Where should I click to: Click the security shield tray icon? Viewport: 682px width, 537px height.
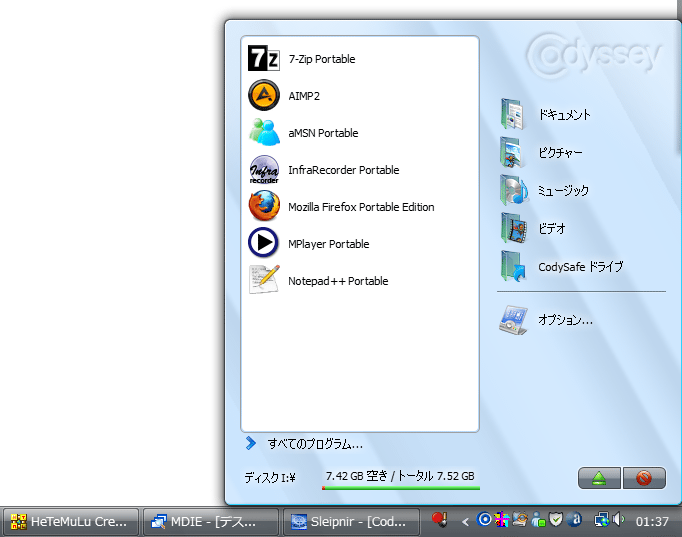556,519
